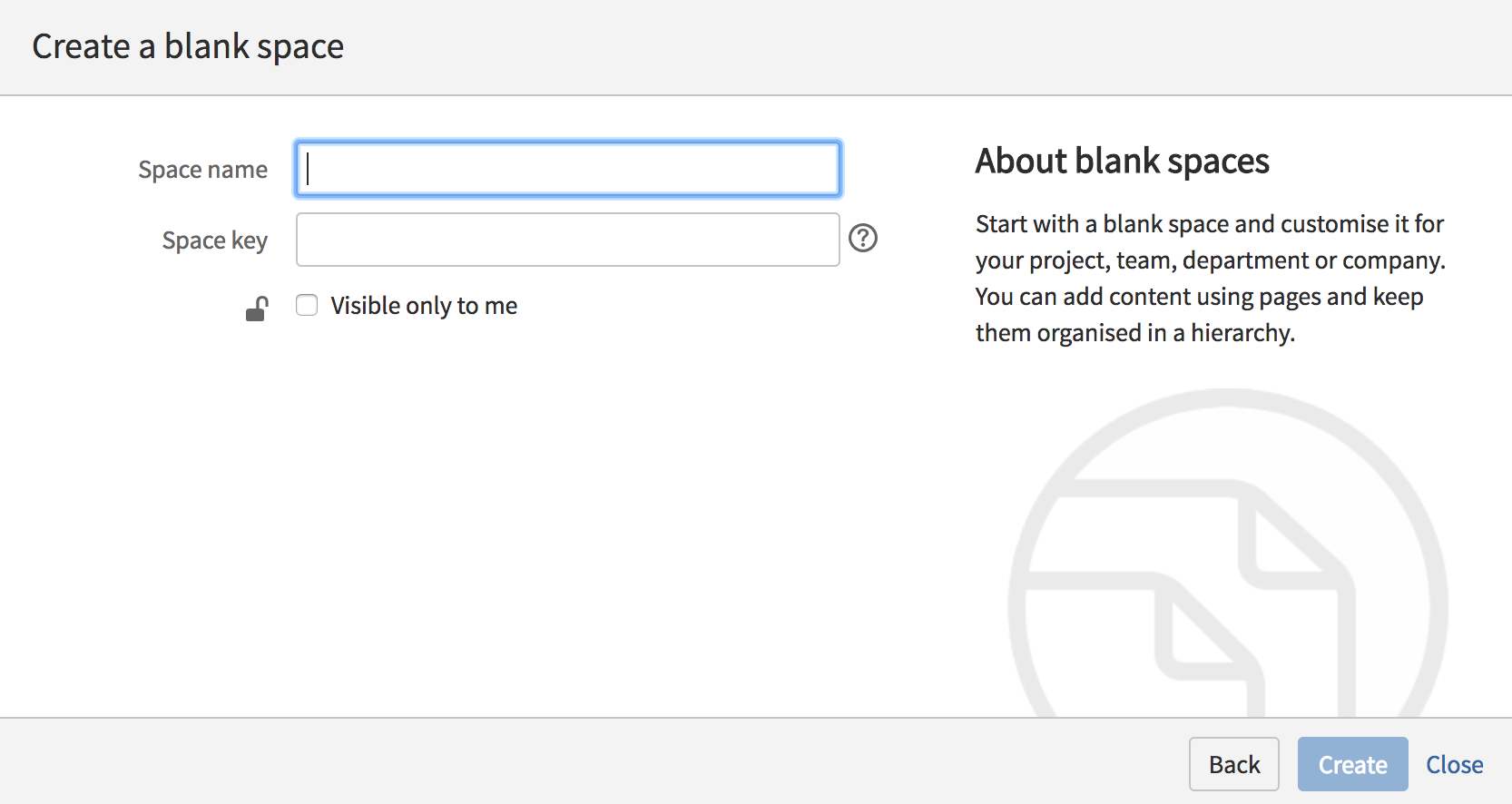
Task: Click the folded page illustration watermark
Action: pyautogui.click(x=1191, y=599)
